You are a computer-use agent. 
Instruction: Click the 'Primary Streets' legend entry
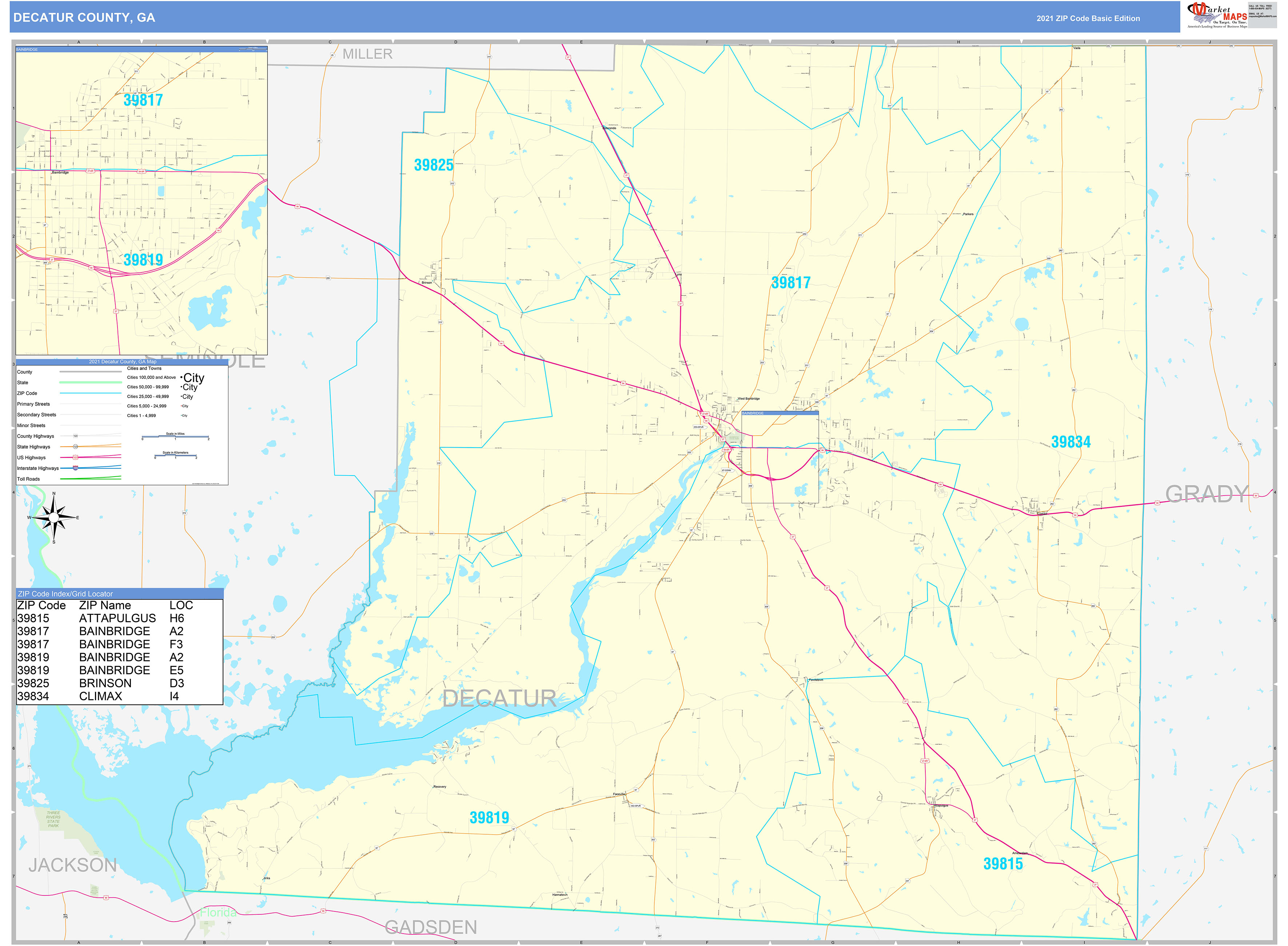(x=33, y=404)
